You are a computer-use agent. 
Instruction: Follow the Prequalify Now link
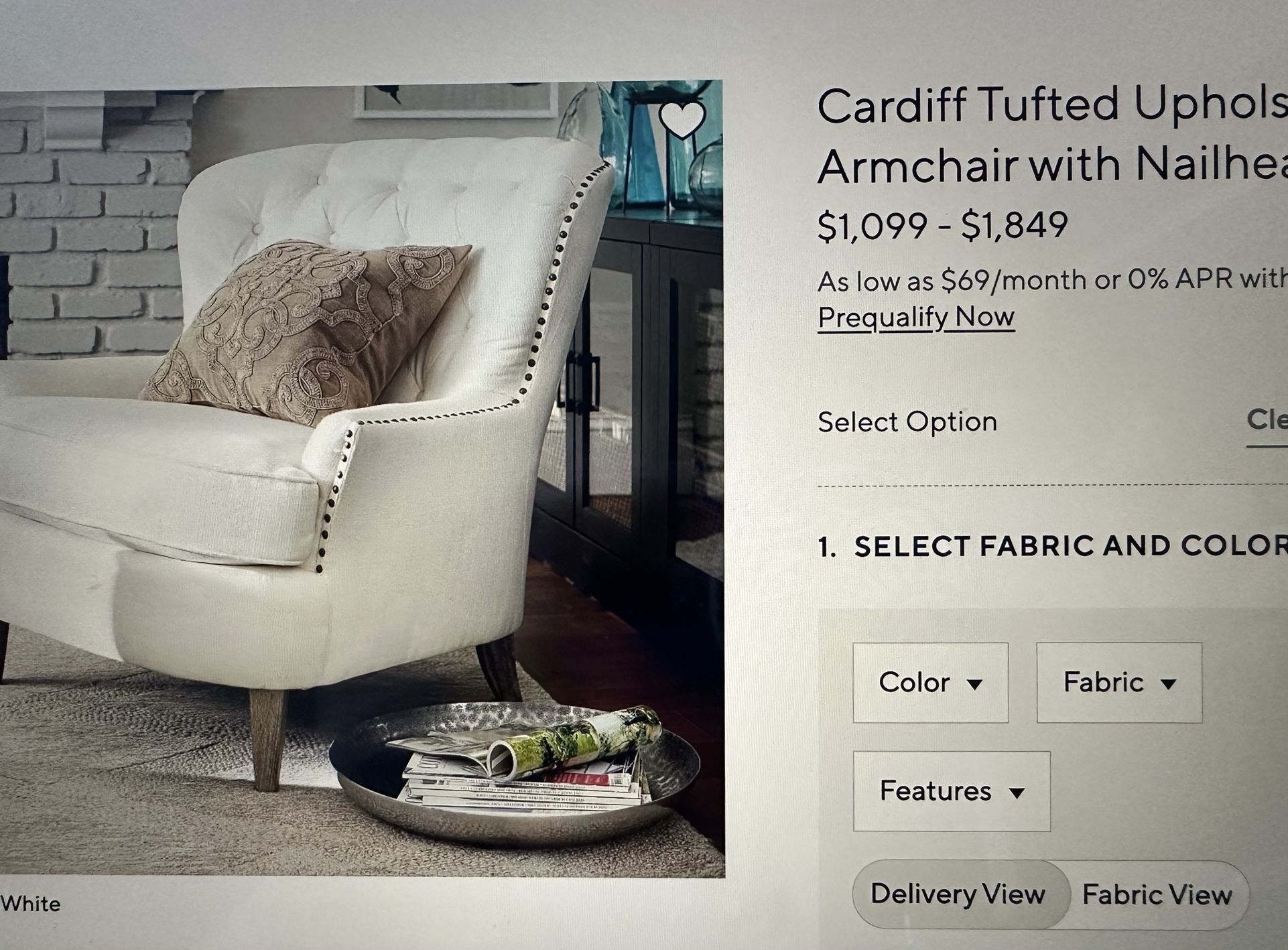pos(916,318)
